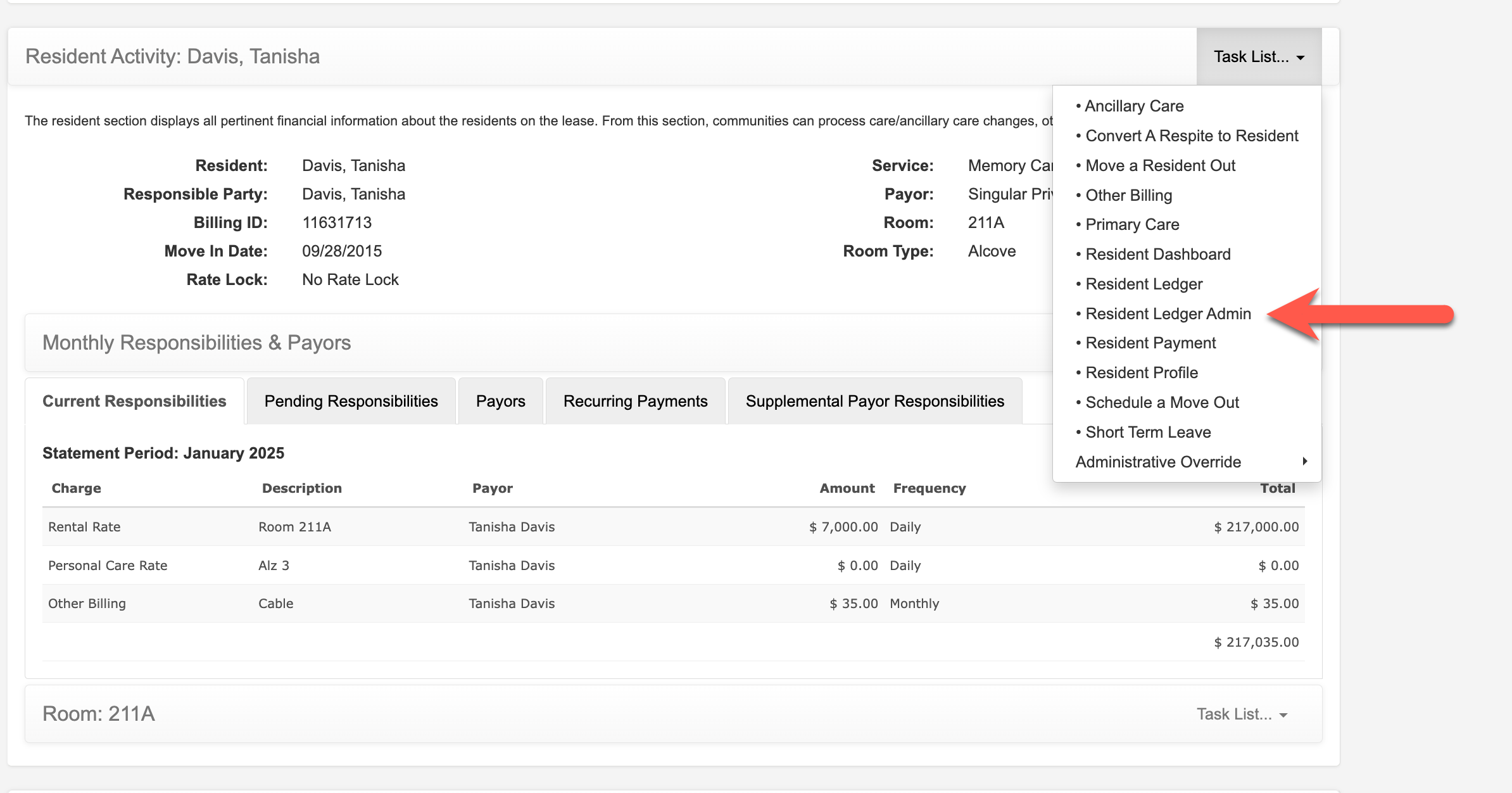Select Primary Care menu entry

click(1131, 225)
